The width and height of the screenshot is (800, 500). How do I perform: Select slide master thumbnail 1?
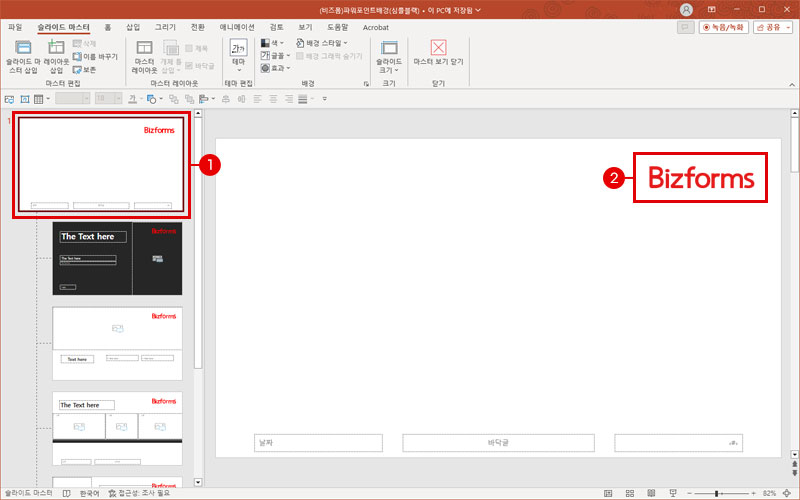(101, 164)
